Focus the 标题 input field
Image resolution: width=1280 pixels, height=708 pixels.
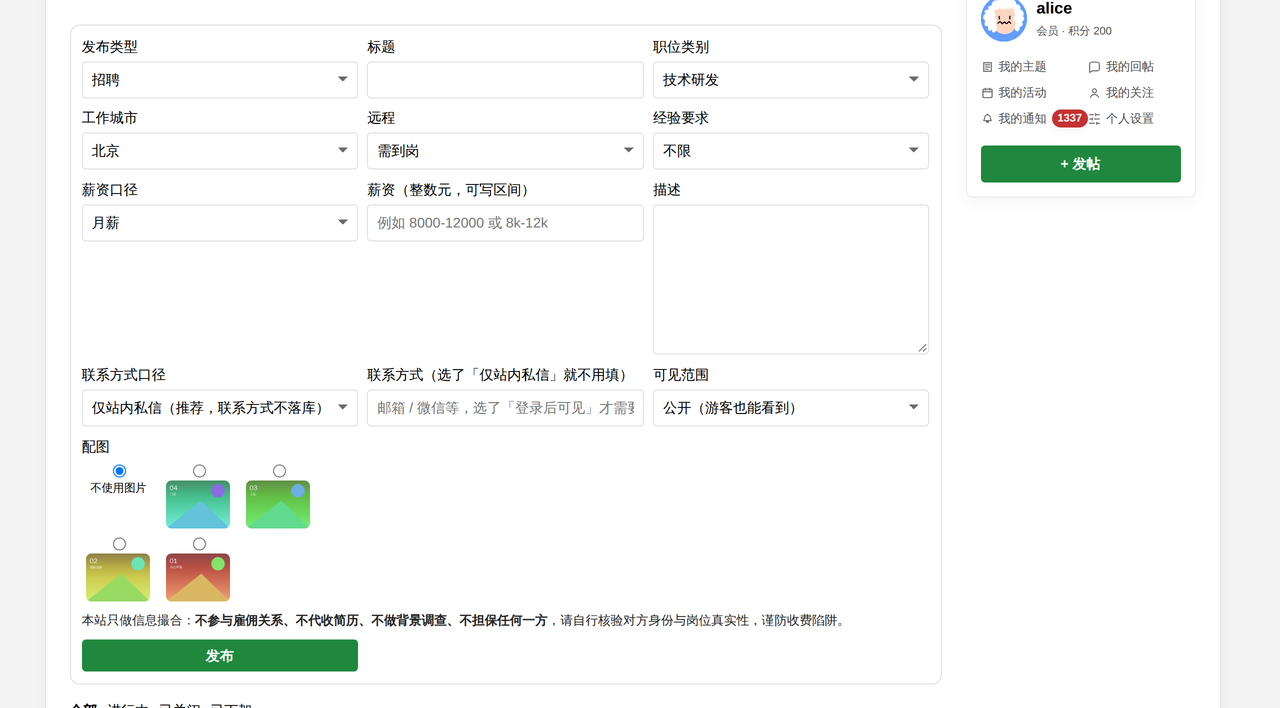pyautogui.click(x=505, y=80)
